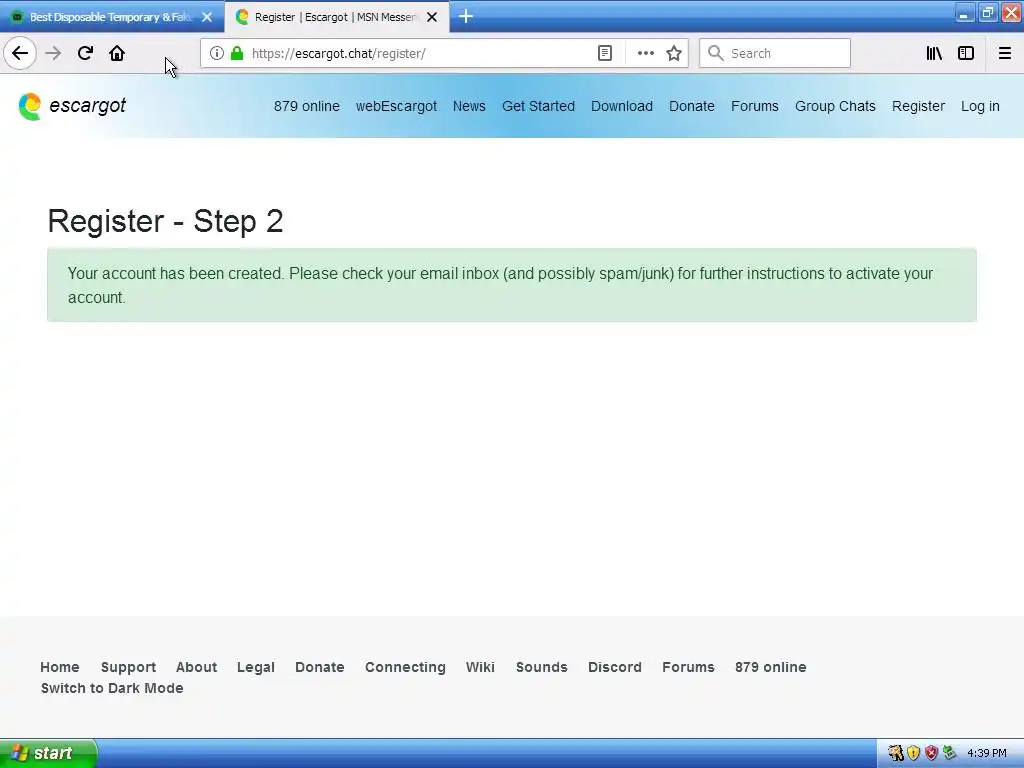The height and width of the screenshot is (768, 1024).
Task: Open the Library bookmarks icon
Action: [x=934, y=53]
